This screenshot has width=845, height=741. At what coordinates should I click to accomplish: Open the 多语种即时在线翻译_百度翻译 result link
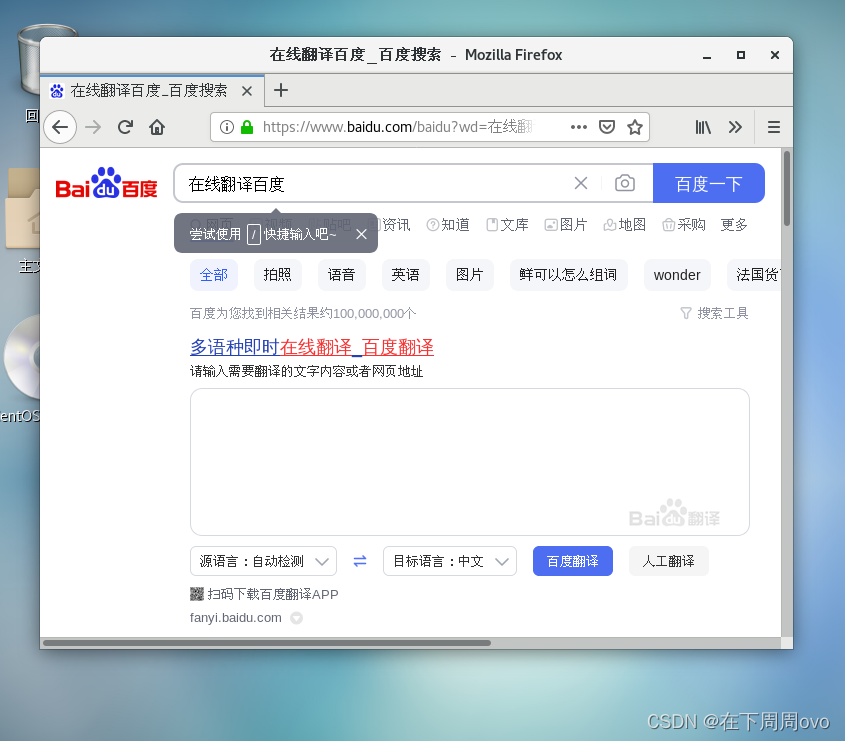click(x=311, y=347)
